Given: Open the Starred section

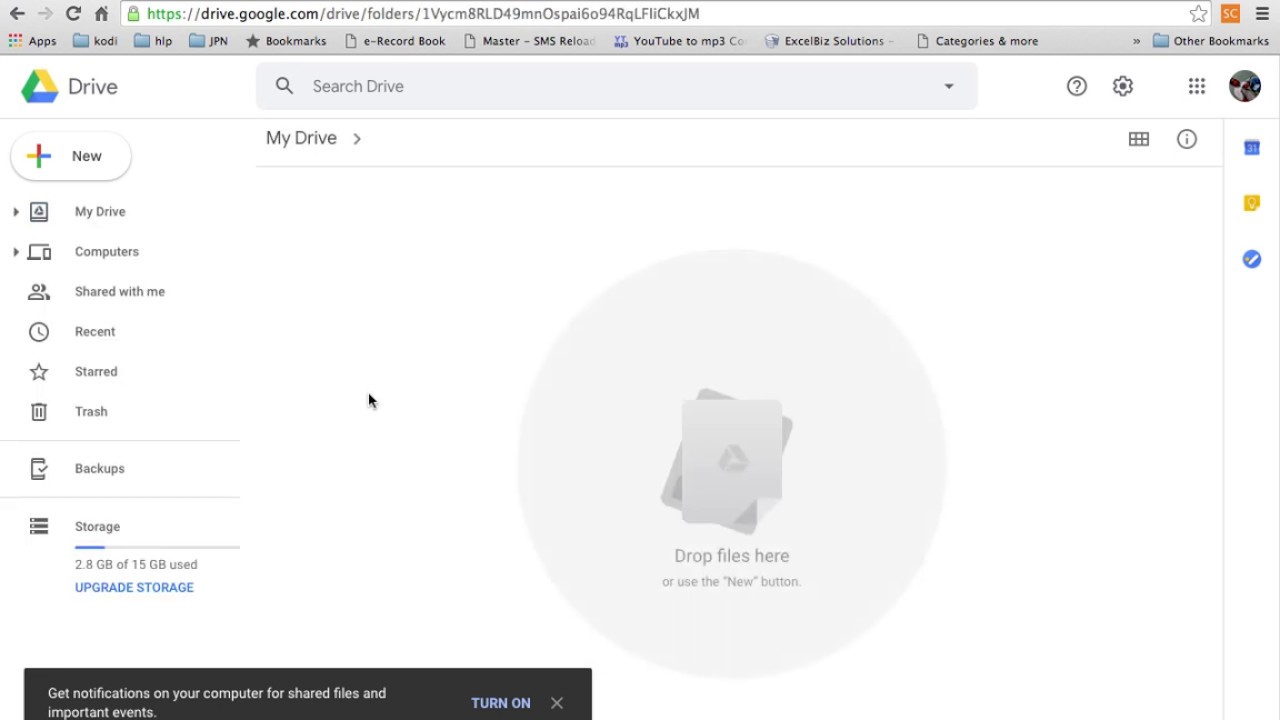Looking at the screenshot, I should (96, 372).
